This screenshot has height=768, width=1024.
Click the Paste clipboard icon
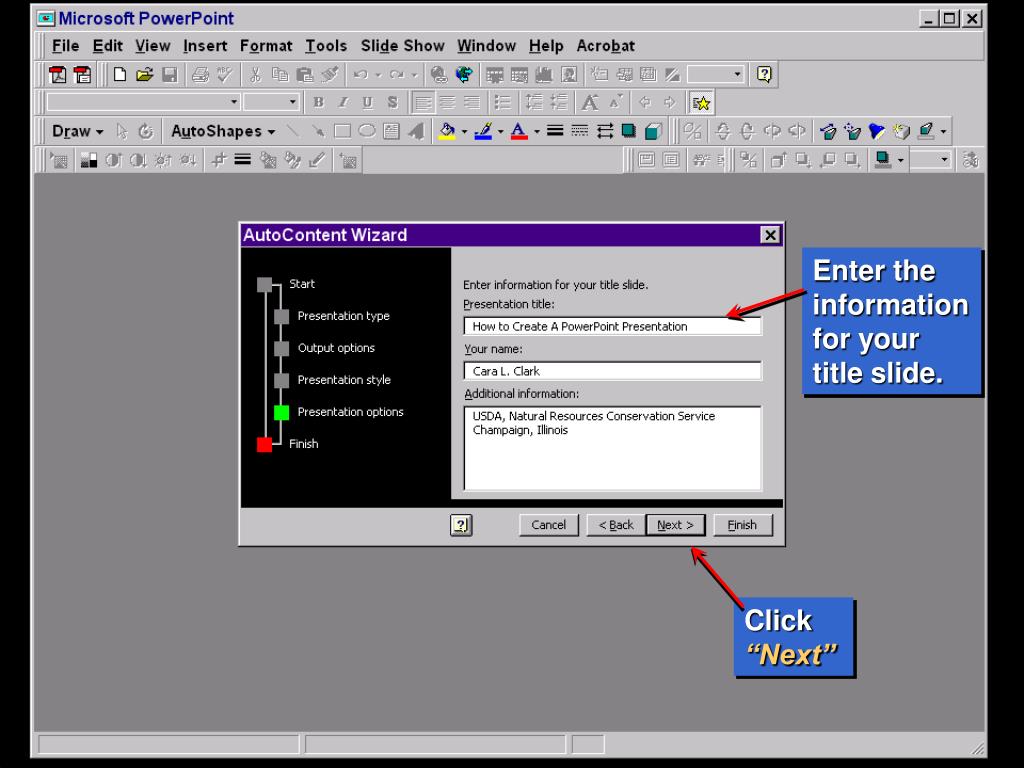(x=304, y=74)
